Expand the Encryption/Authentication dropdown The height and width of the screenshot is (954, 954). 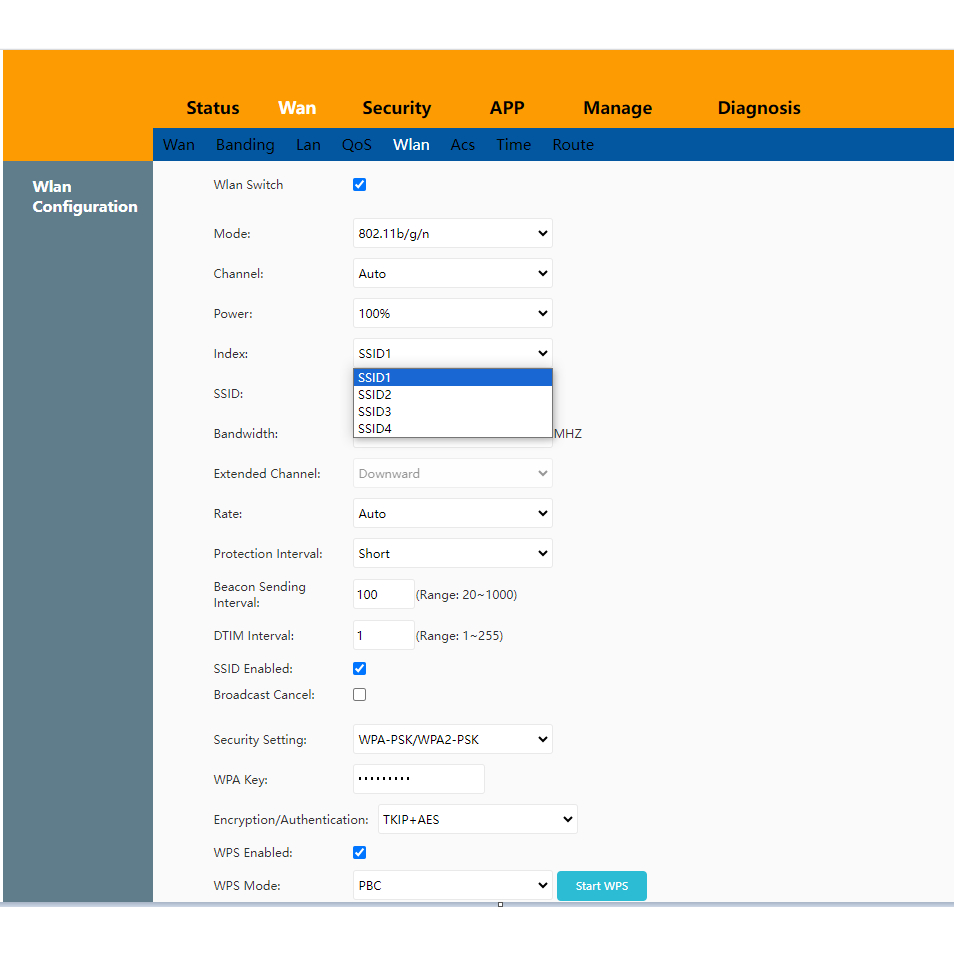point(477,820)
